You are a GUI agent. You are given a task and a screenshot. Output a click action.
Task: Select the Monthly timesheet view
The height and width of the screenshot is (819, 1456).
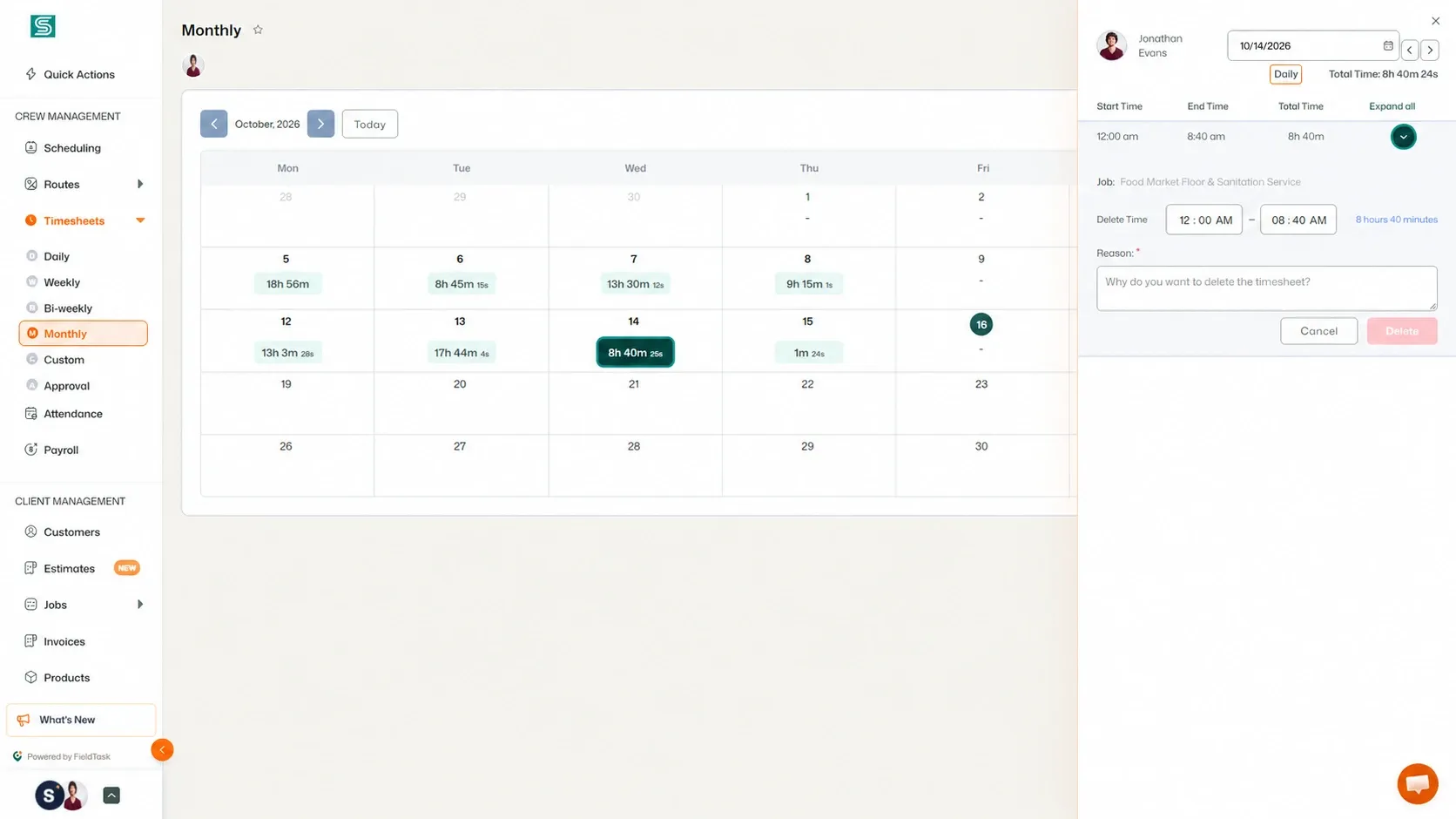[83, 334]
